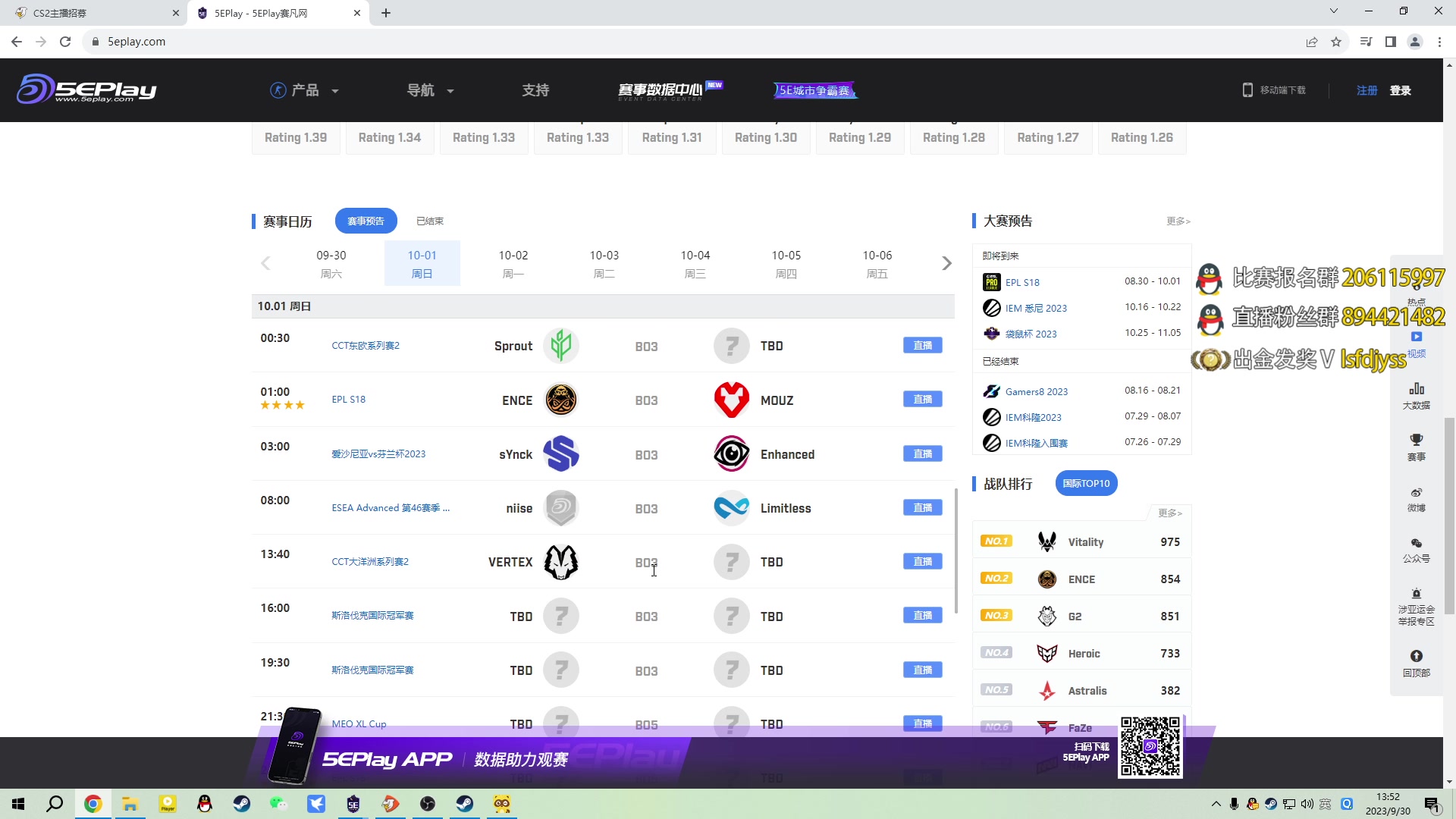Show previous dates in match calendar

coord(265,263)
